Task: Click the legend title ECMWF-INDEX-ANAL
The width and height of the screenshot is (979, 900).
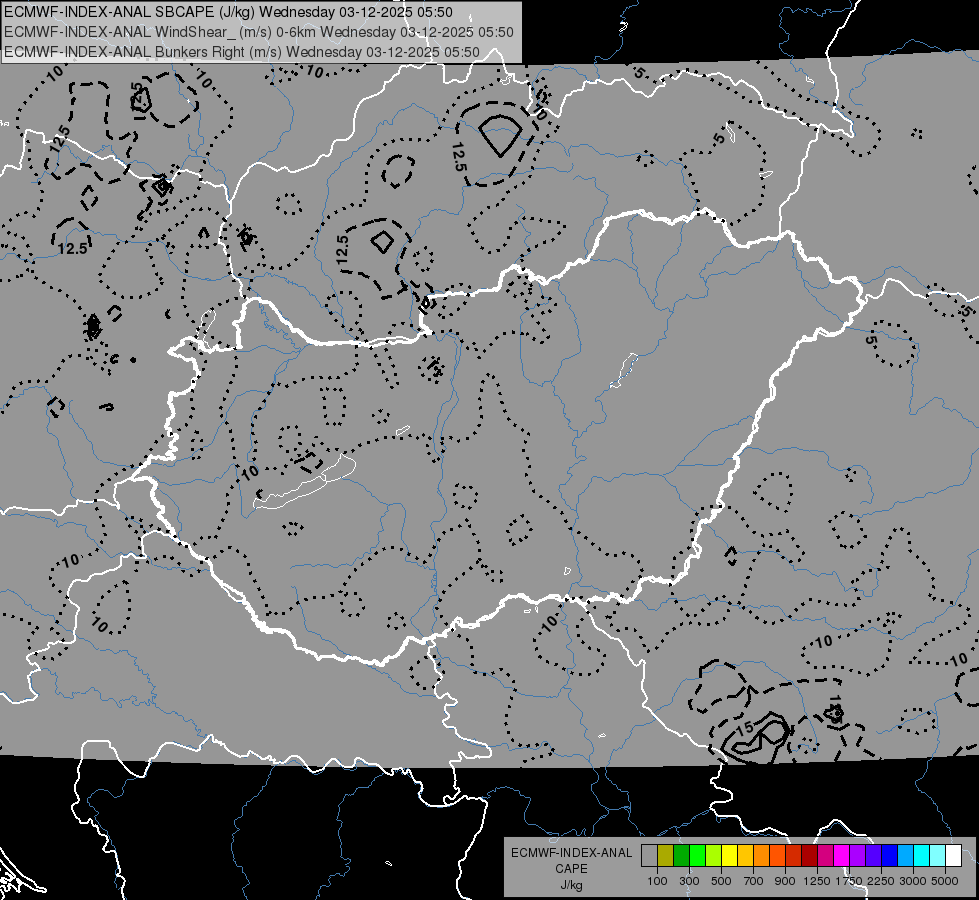Action: tap(572, 853)
